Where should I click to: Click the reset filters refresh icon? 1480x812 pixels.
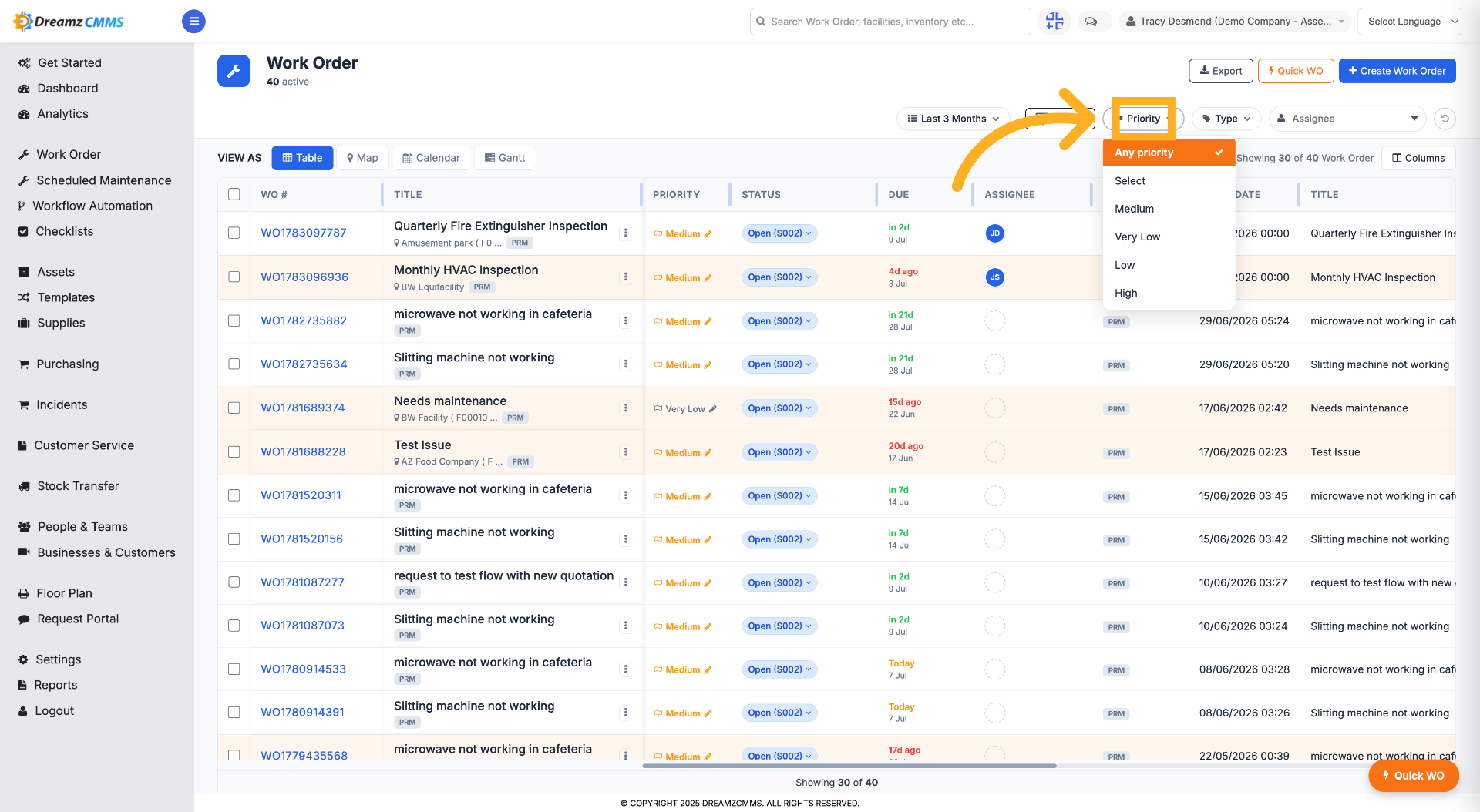click(1445, 119)
